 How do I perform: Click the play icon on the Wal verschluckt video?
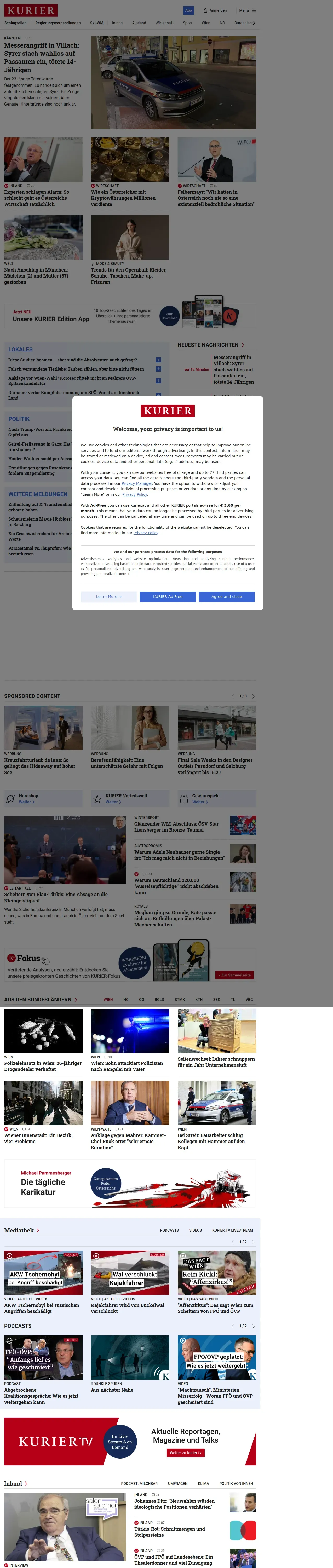tap(96, 1256)
